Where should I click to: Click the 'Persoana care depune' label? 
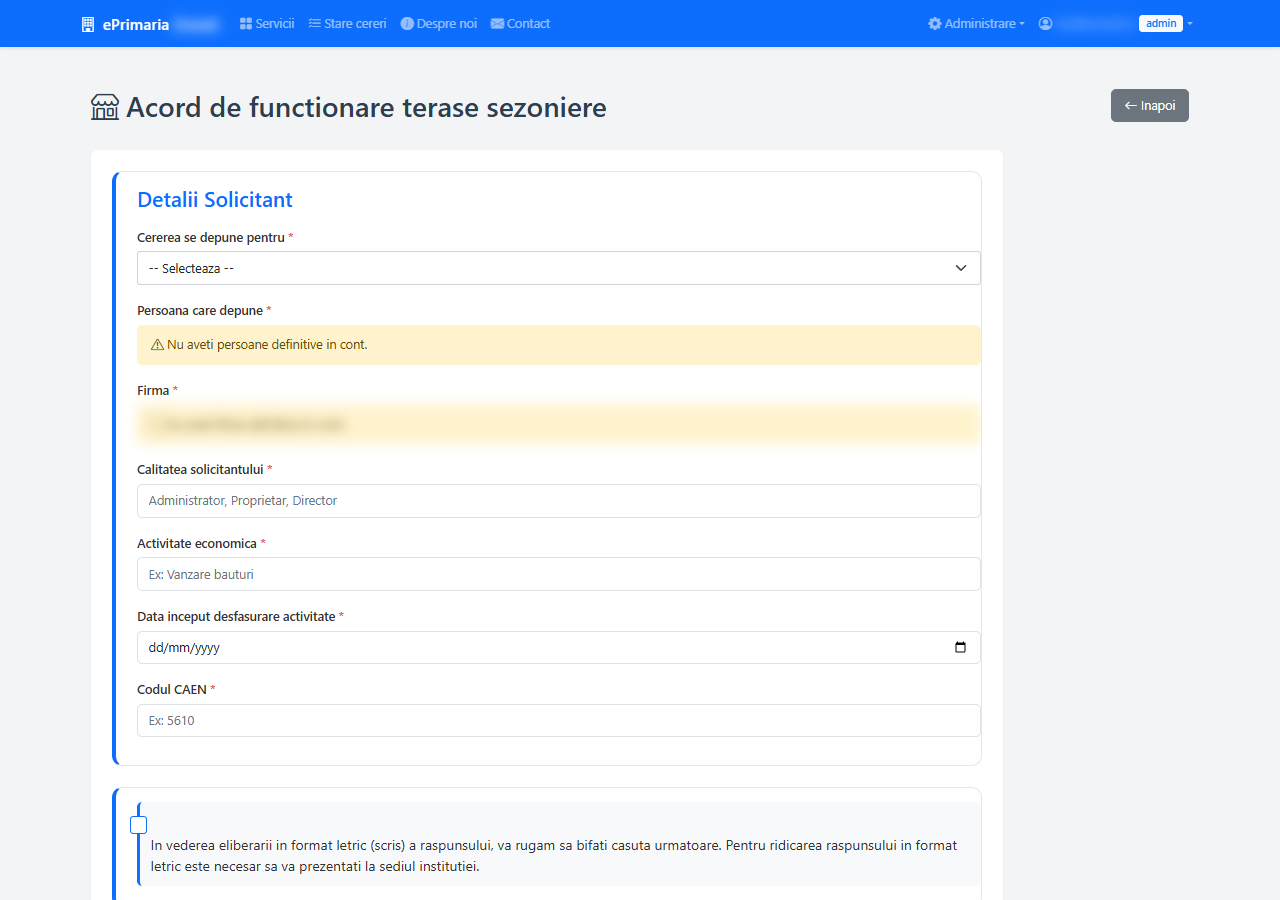[200, 311]
